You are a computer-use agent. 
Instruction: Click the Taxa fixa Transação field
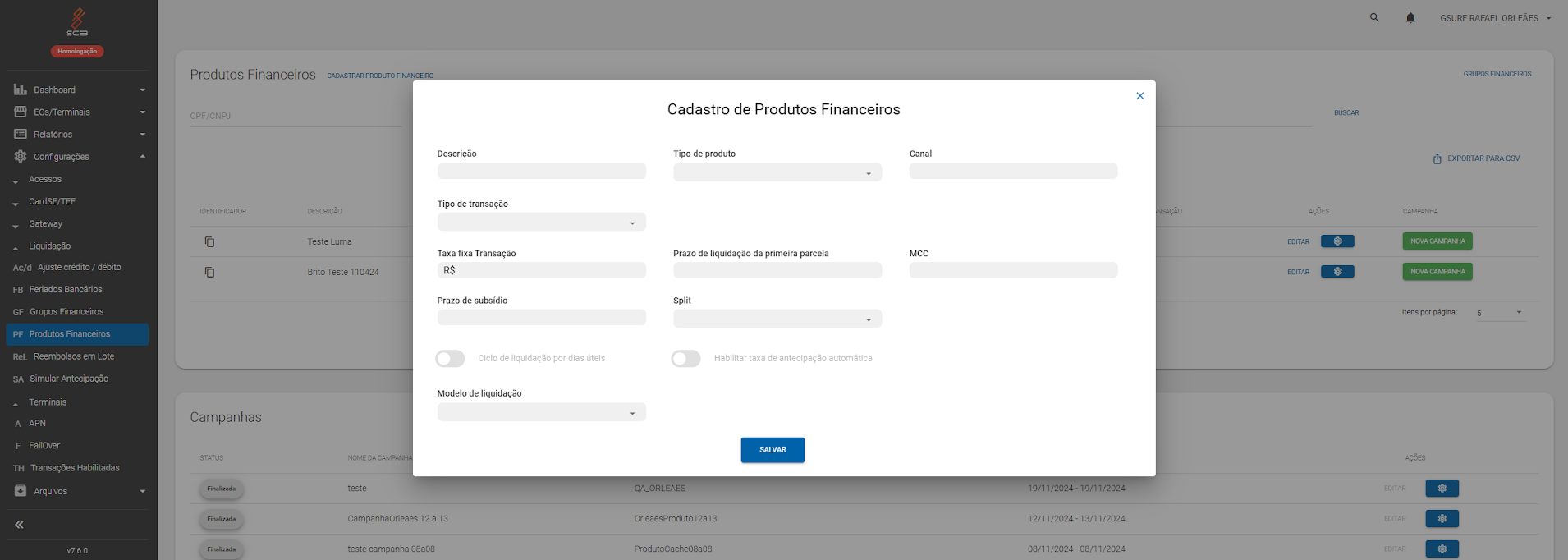pyautogui.click(x=541, y=270)
